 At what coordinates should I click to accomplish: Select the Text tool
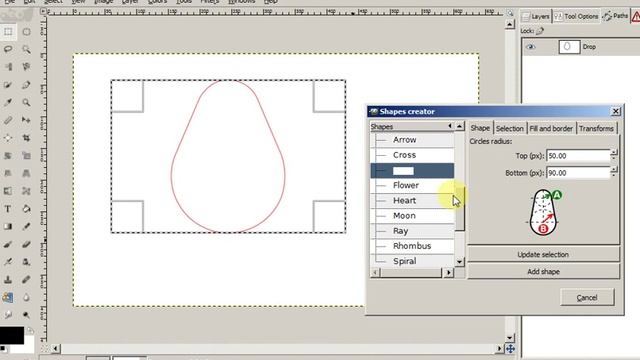8,209
